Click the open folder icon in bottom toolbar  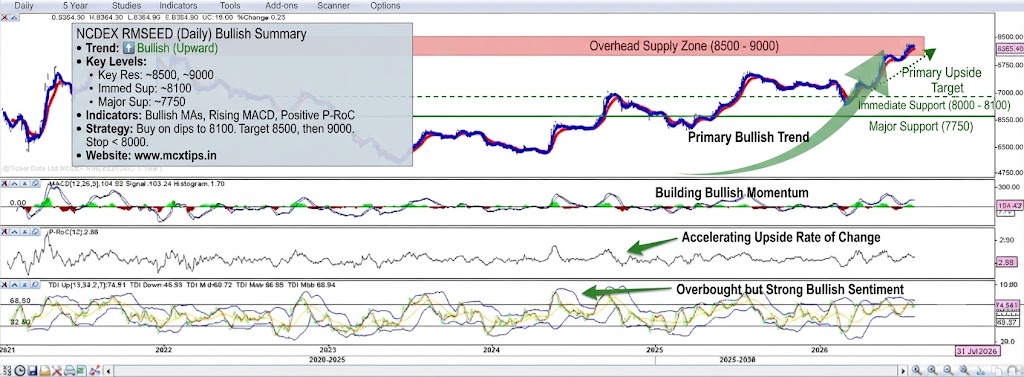pyautogui.click(x=45, y=370)
